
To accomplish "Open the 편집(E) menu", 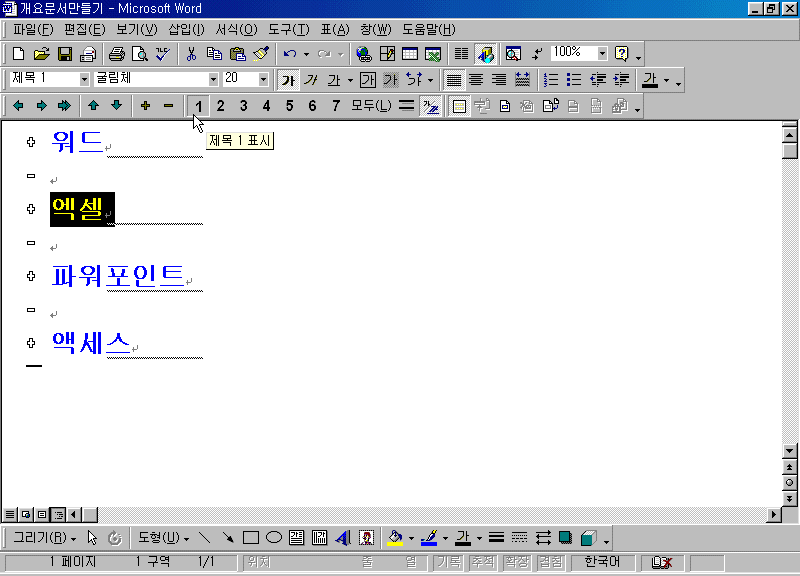I will [x=85, y=30].
